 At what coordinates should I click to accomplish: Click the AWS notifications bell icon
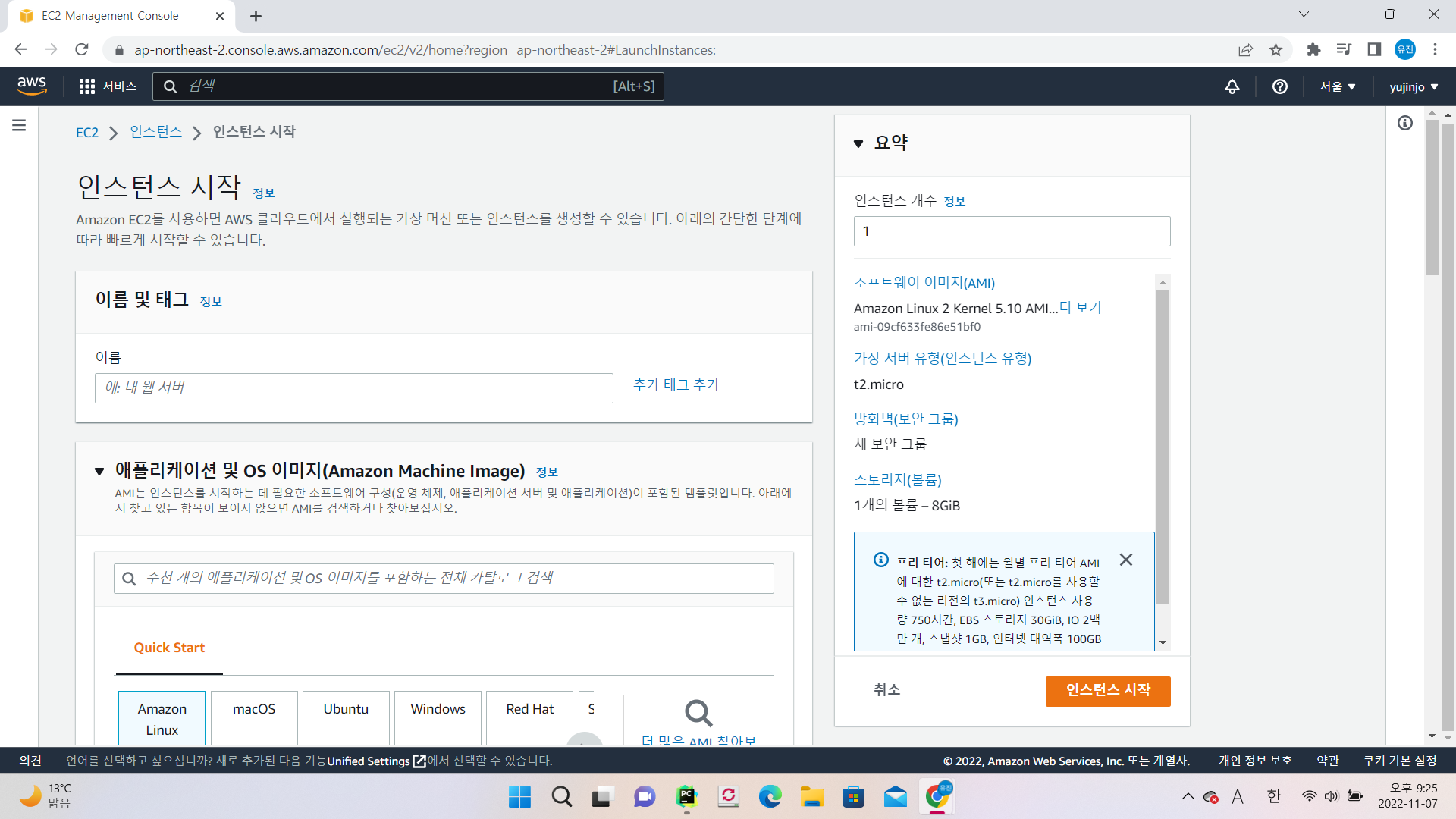1232,86
